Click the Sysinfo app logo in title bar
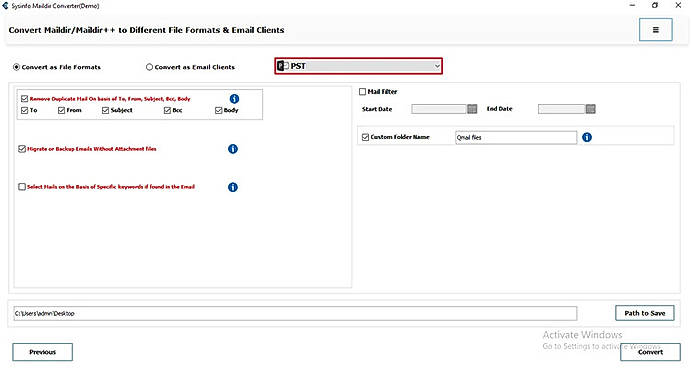 [x=5, y=6]
